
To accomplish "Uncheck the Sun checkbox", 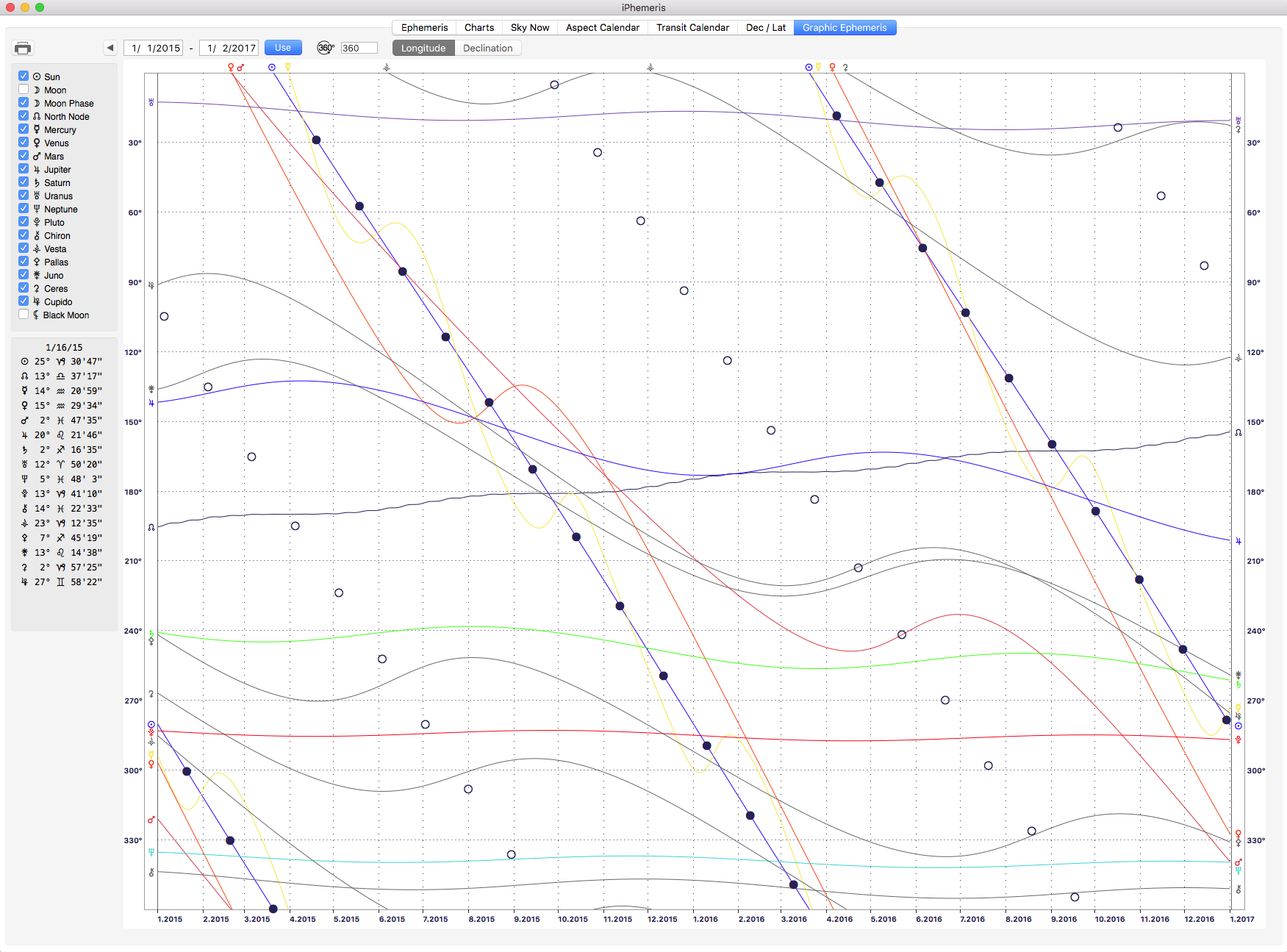I will (24, 76).
